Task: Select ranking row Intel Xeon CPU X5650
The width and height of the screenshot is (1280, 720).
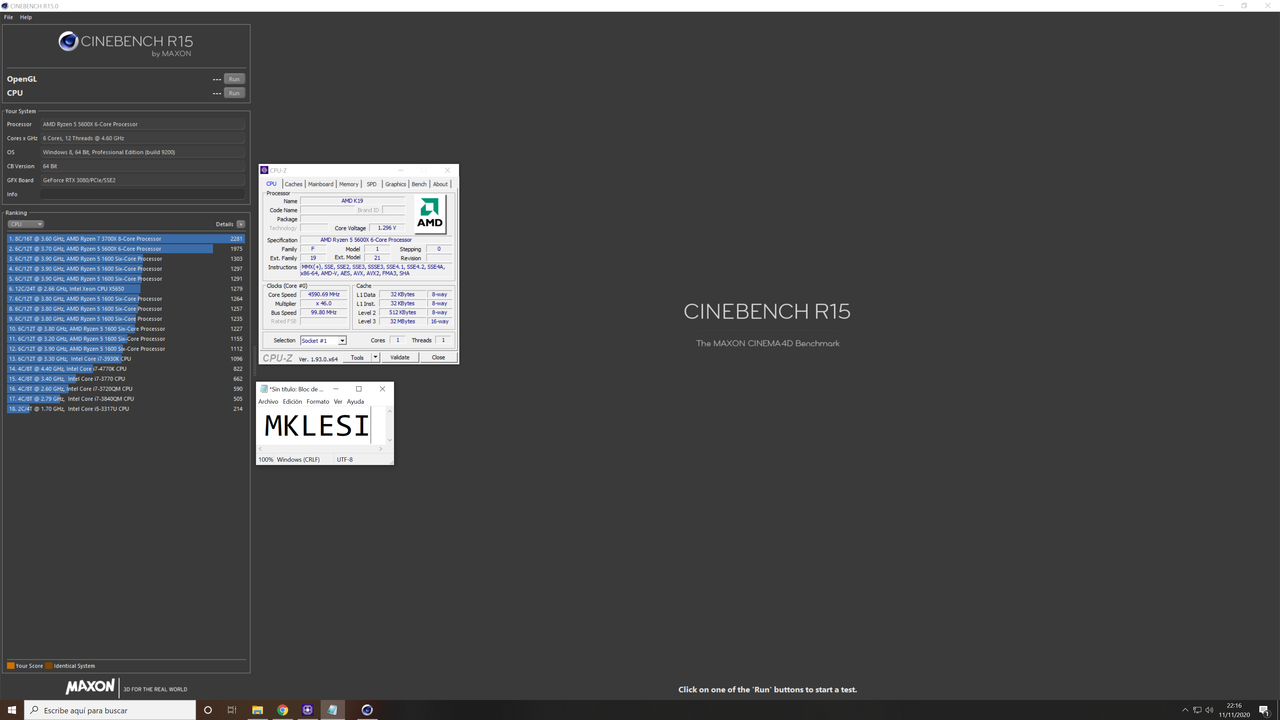Action: pos(125,289)
